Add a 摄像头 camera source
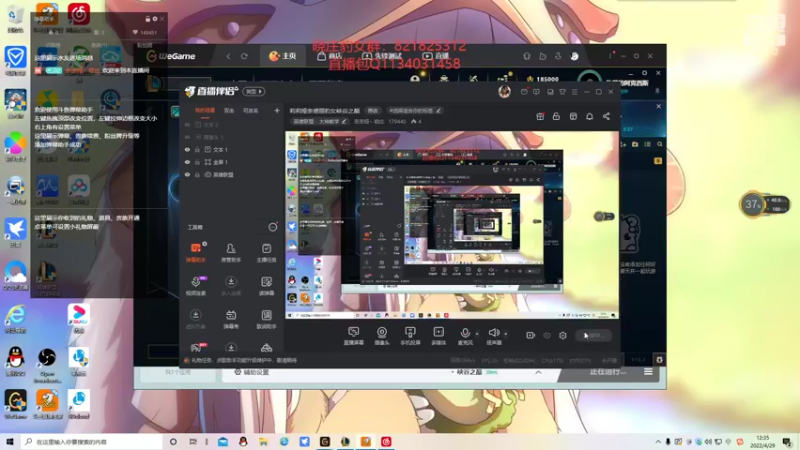The width and height of the screenshot is (800, 450). point(382,336)
